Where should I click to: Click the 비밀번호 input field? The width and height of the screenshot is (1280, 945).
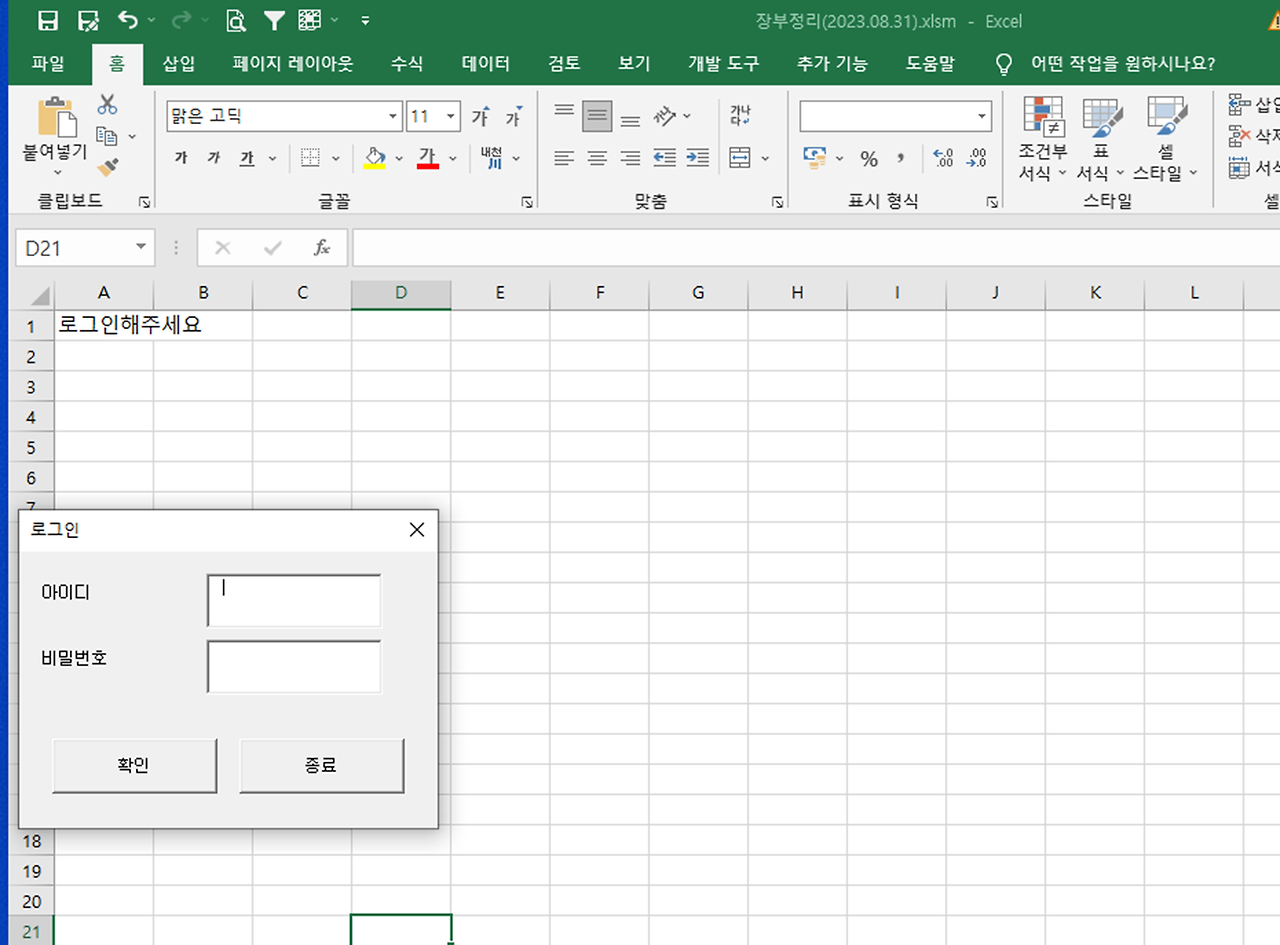[x=294, y=667]
